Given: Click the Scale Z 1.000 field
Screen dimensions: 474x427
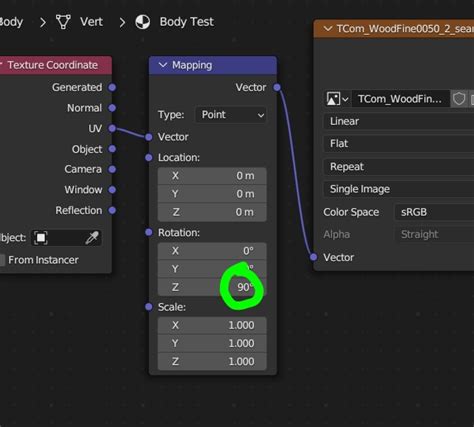Looking at the screenshot, I should pyautogui.click(x=212, y=362).
